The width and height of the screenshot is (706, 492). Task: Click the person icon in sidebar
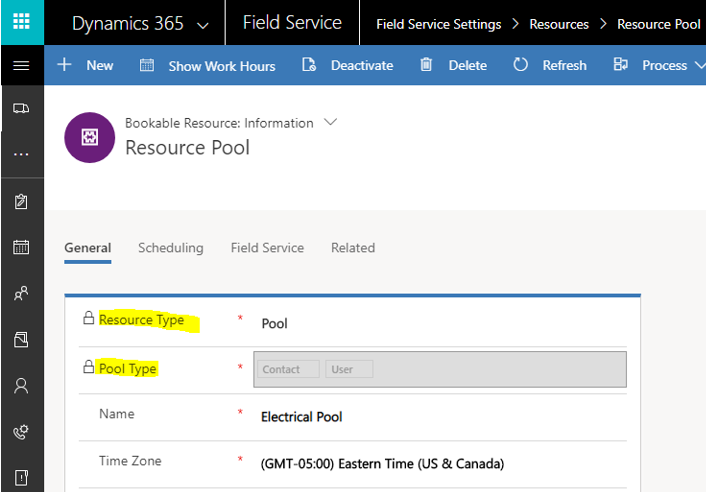point(21,386)
